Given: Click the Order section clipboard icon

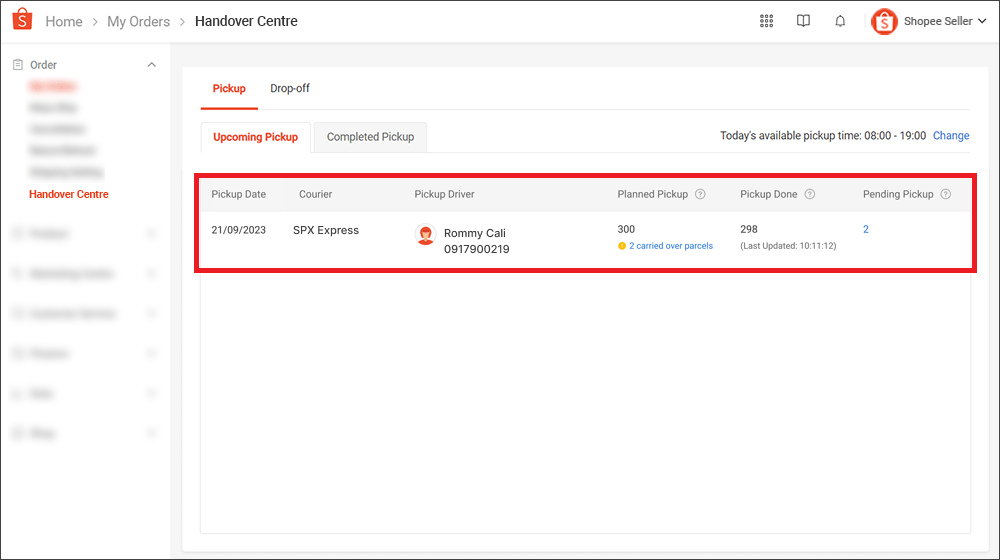Looking at the screenshot, I should [18, 64].
